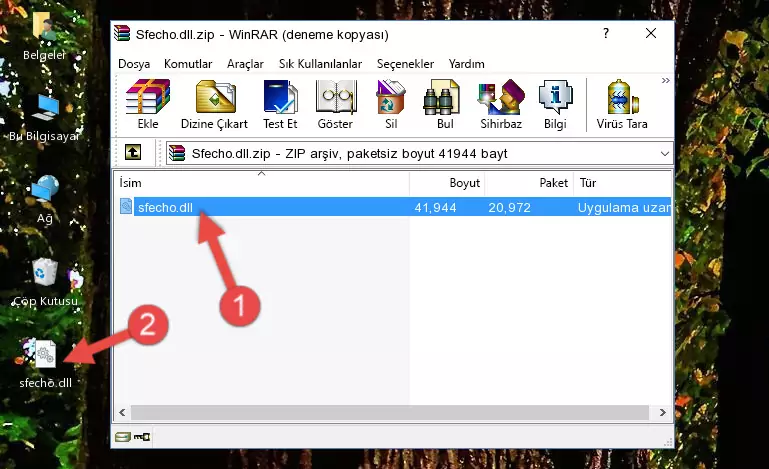Open the Sık Kullanılanlar menu
The image size is (769, 469).
tap(320, 64)
